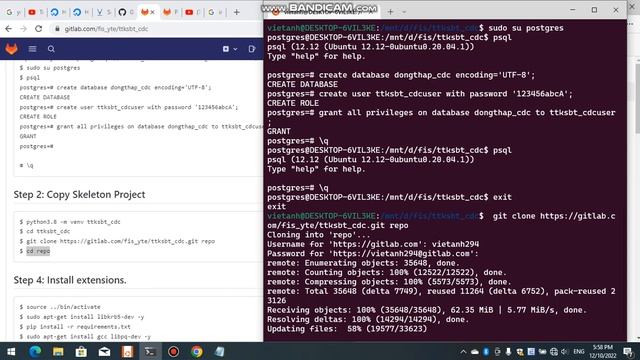Open a new terminal tab with plus
The image size is (640, 360).
click(x=390, y=12)
